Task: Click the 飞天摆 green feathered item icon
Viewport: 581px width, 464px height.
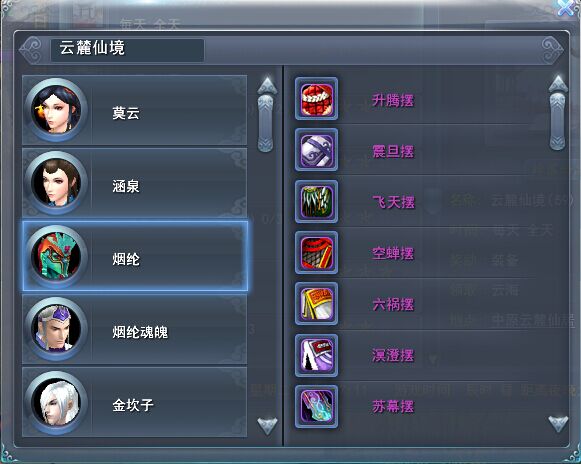Action: pos(316,201)
